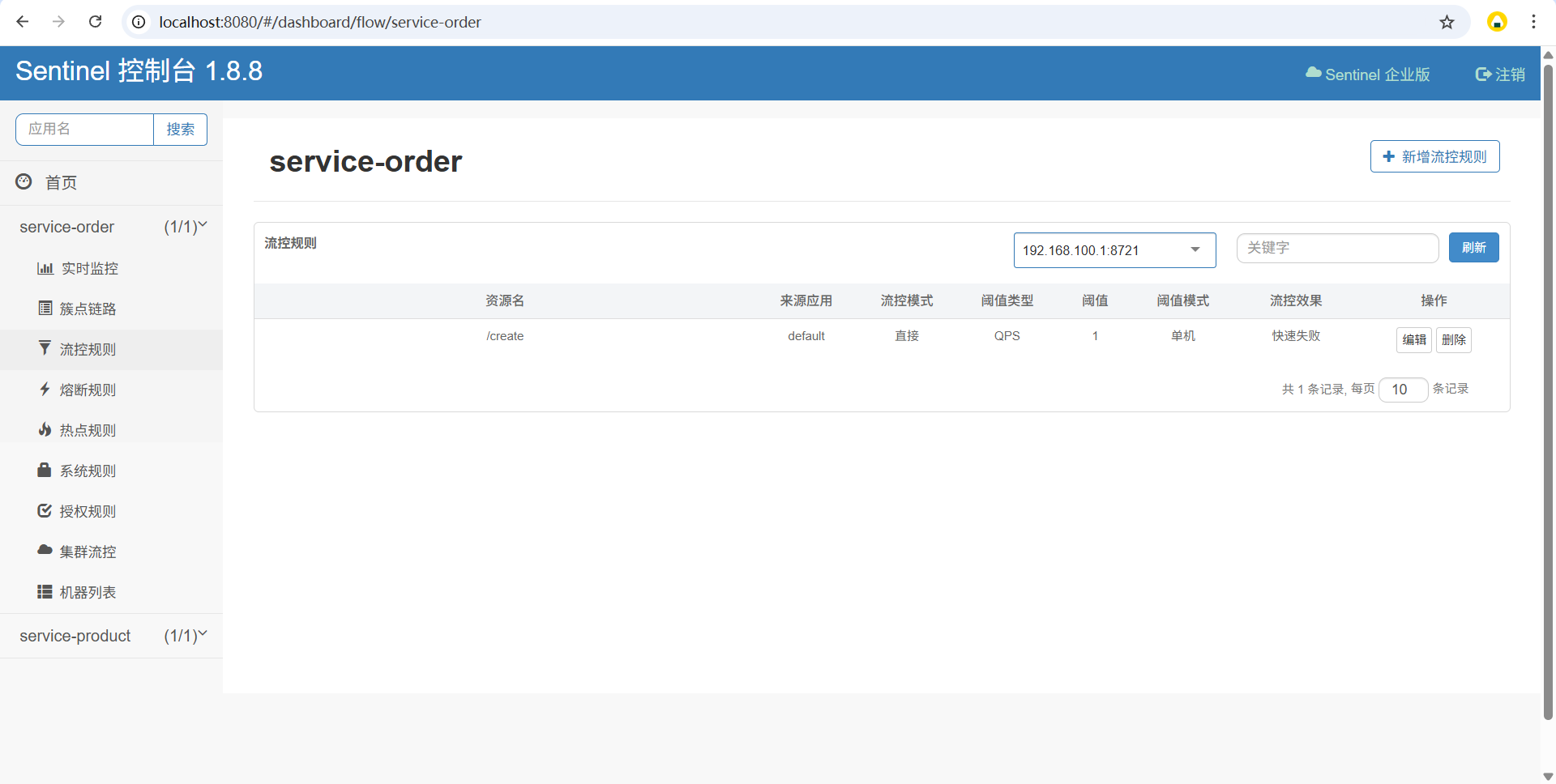This screenshot has width=1556, height=784.
Task: Click the browser forward arrow
Action: click(58, 22)
